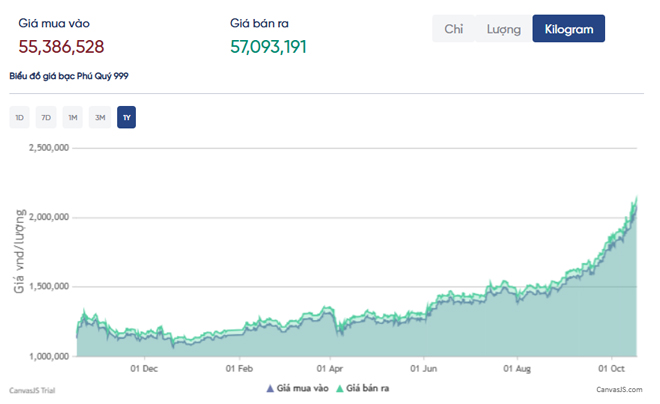Select the Chỉ unit tab
This screenshot has height=404, width=660.
click(x=453, y=29)
